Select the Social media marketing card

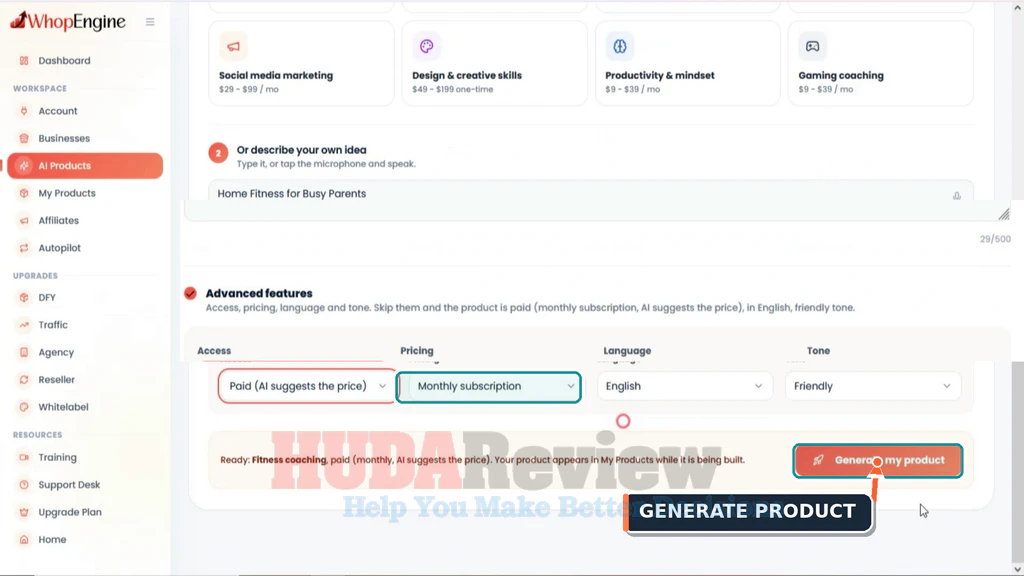click(301, 63)
